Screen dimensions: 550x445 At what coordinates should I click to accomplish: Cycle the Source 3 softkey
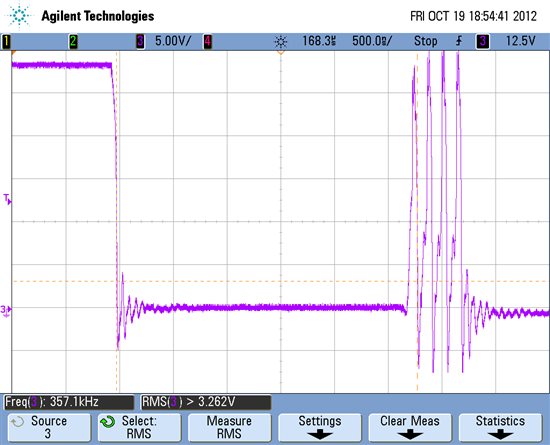point(49,427)
